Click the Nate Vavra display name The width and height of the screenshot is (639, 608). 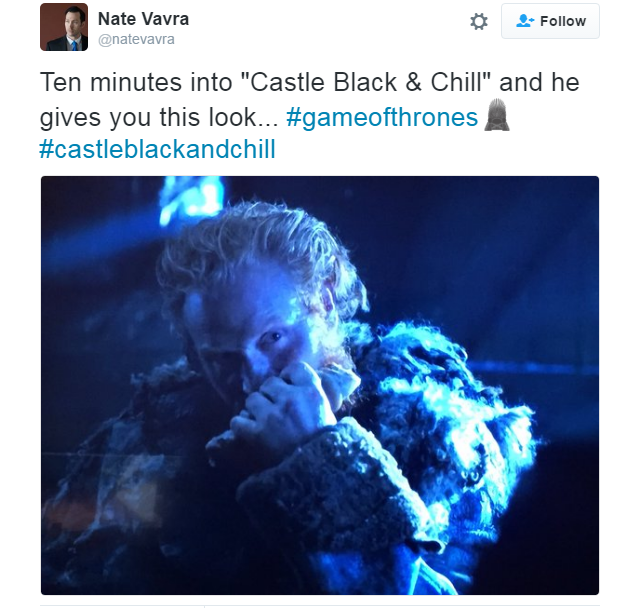click(x=143, y=19)
